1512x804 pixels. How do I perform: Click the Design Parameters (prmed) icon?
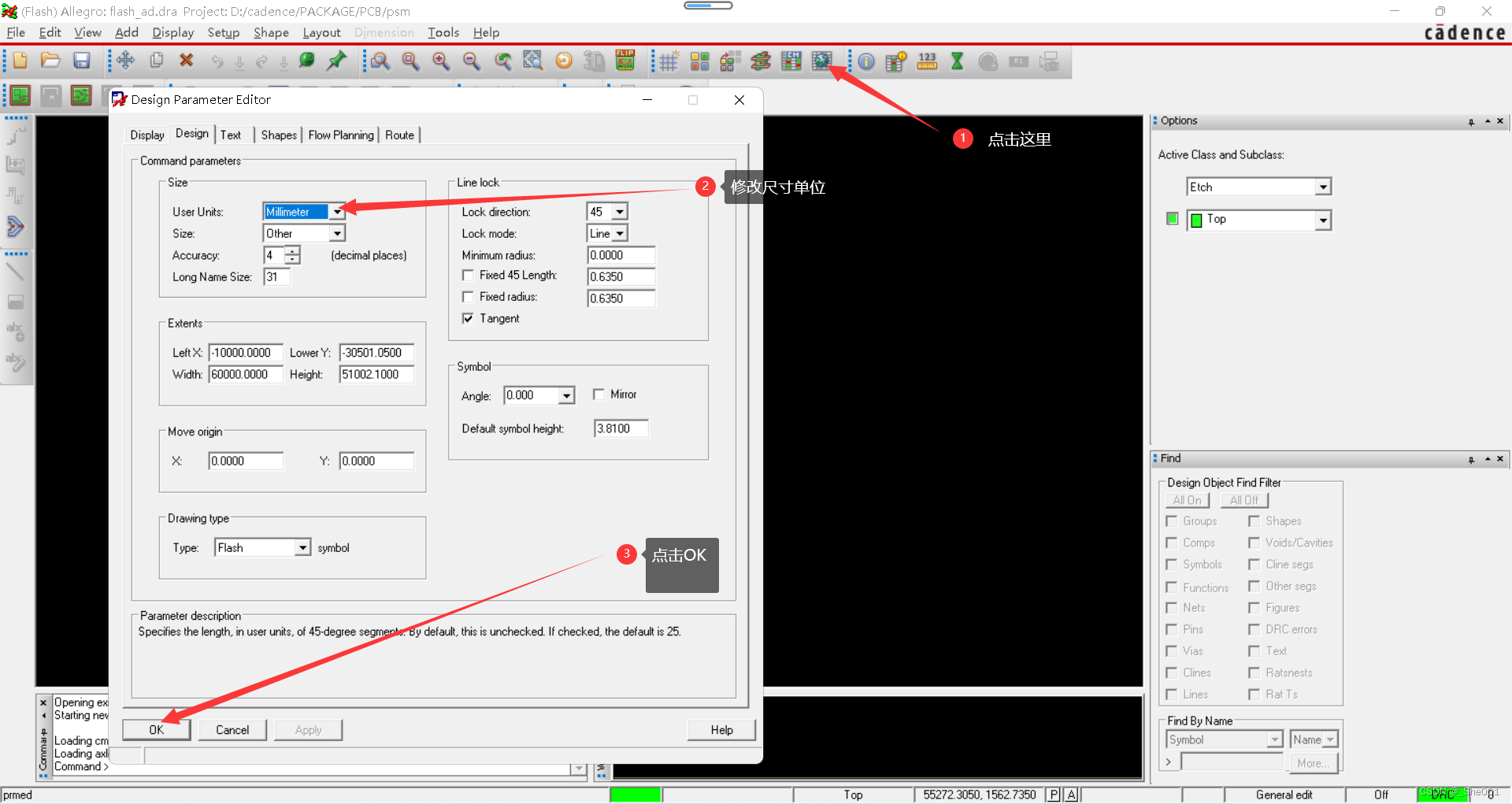[x=822, y=61]
